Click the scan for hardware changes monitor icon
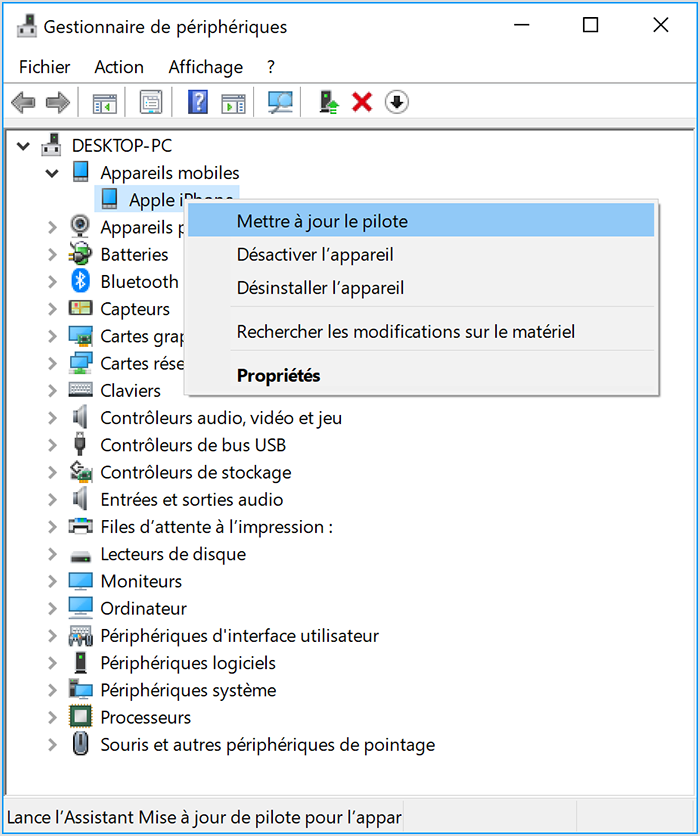700x836 pixels. pos(280,102)
